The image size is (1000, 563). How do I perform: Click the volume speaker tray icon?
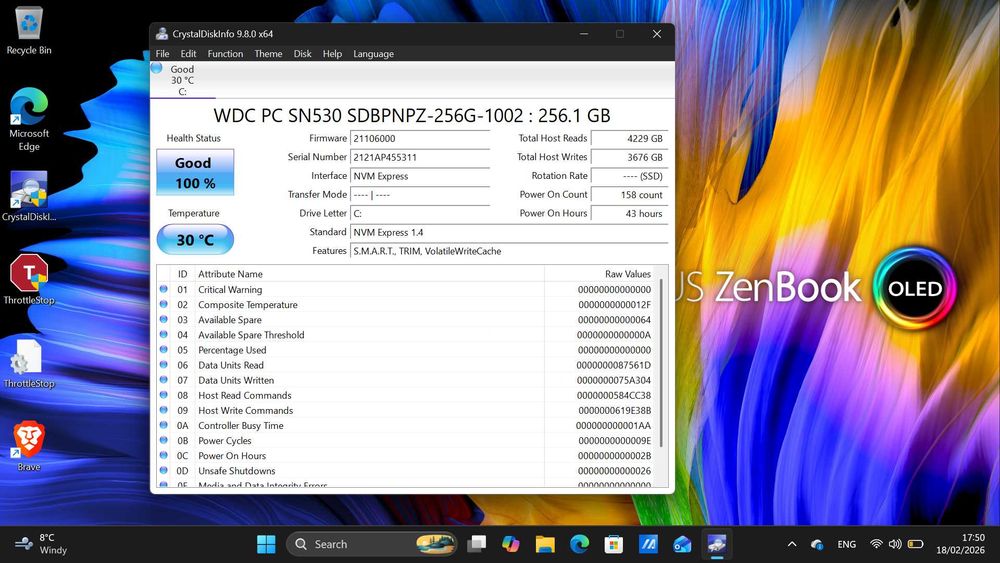(x=895, y=544)
